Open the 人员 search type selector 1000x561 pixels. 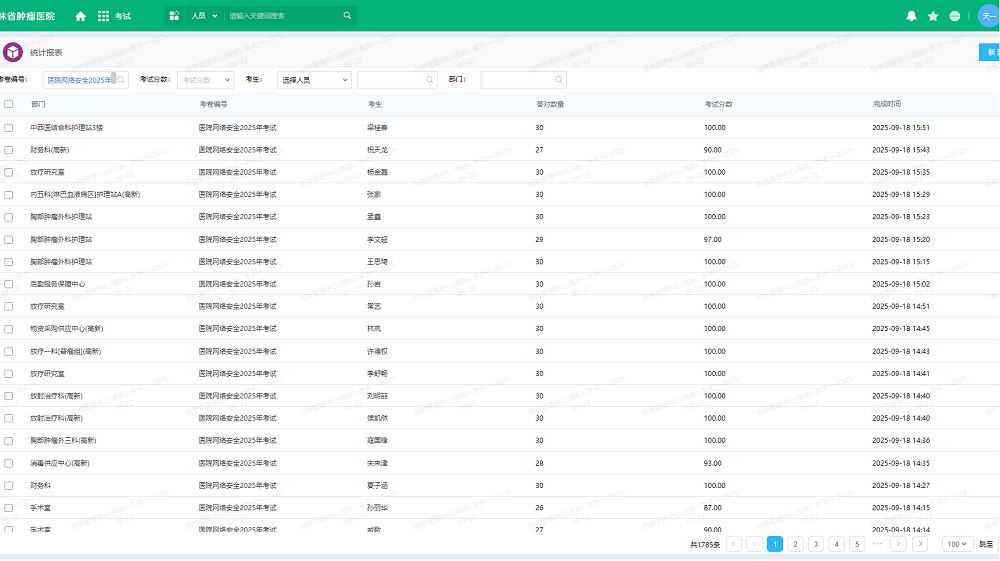click(203, 16)
